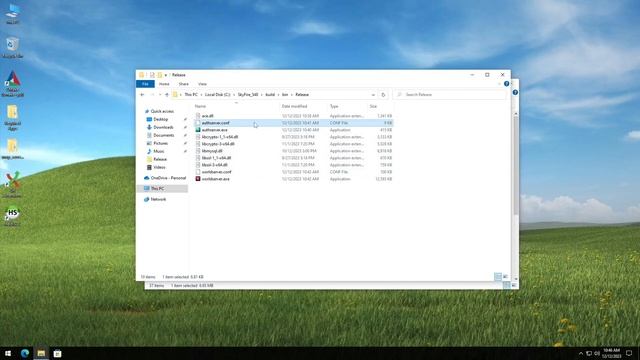Image resolution: width=640 pixels, height=360 pixels.
Task: Open the CMake shortcut on desktop
Action: [x=13, y=84]
